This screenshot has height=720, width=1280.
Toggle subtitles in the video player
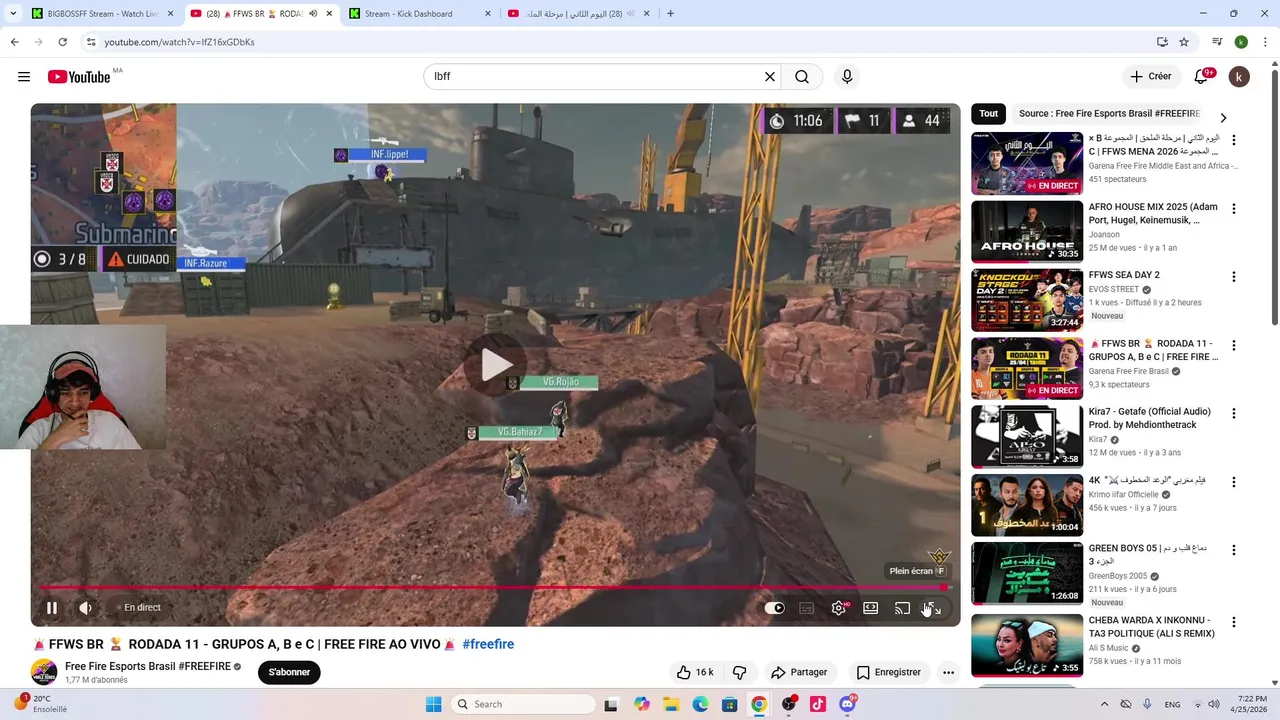pos(807,608)
